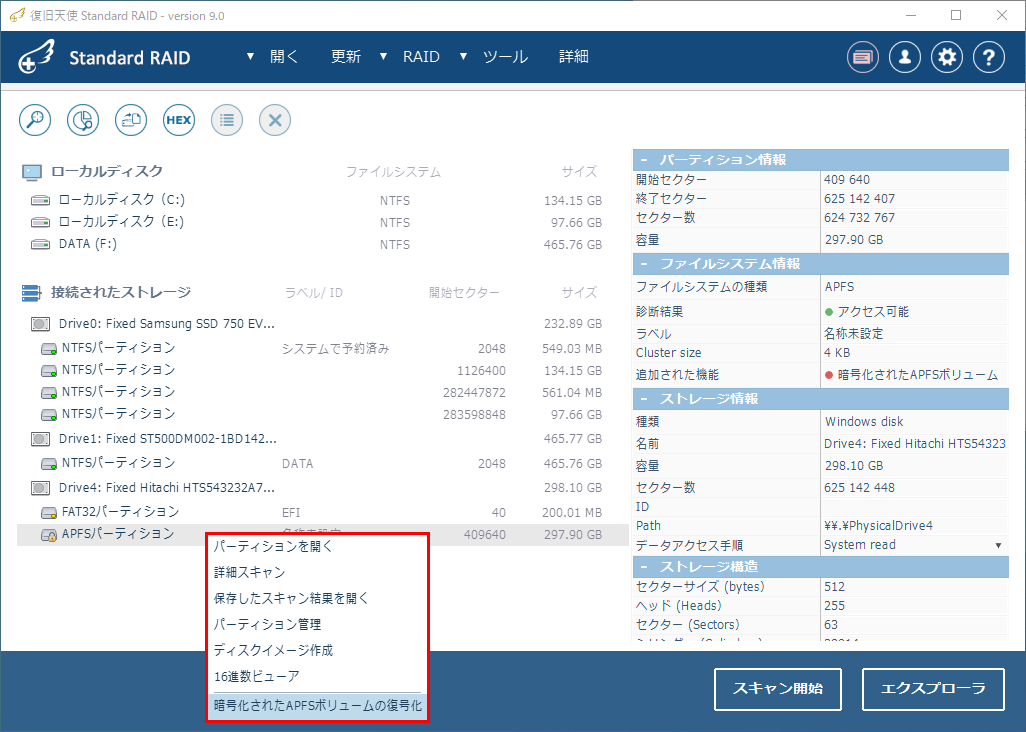
Task: Choose 保存したスキャン結果を開く from context menu
Action: (317, 598)
